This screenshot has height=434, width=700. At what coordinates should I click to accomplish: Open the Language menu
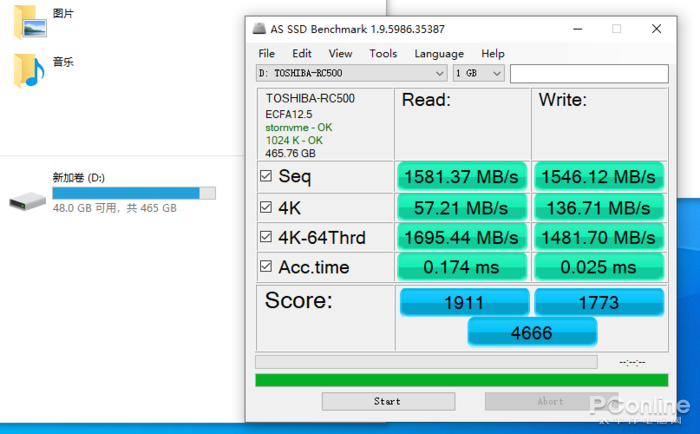point(439,54)
